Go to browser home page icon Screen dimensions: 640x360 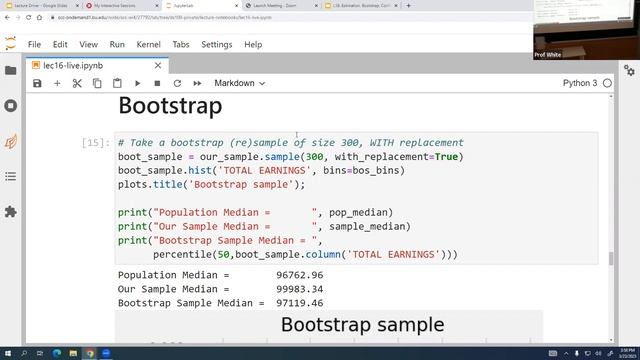pyautogui.click(x=39, y=18)
